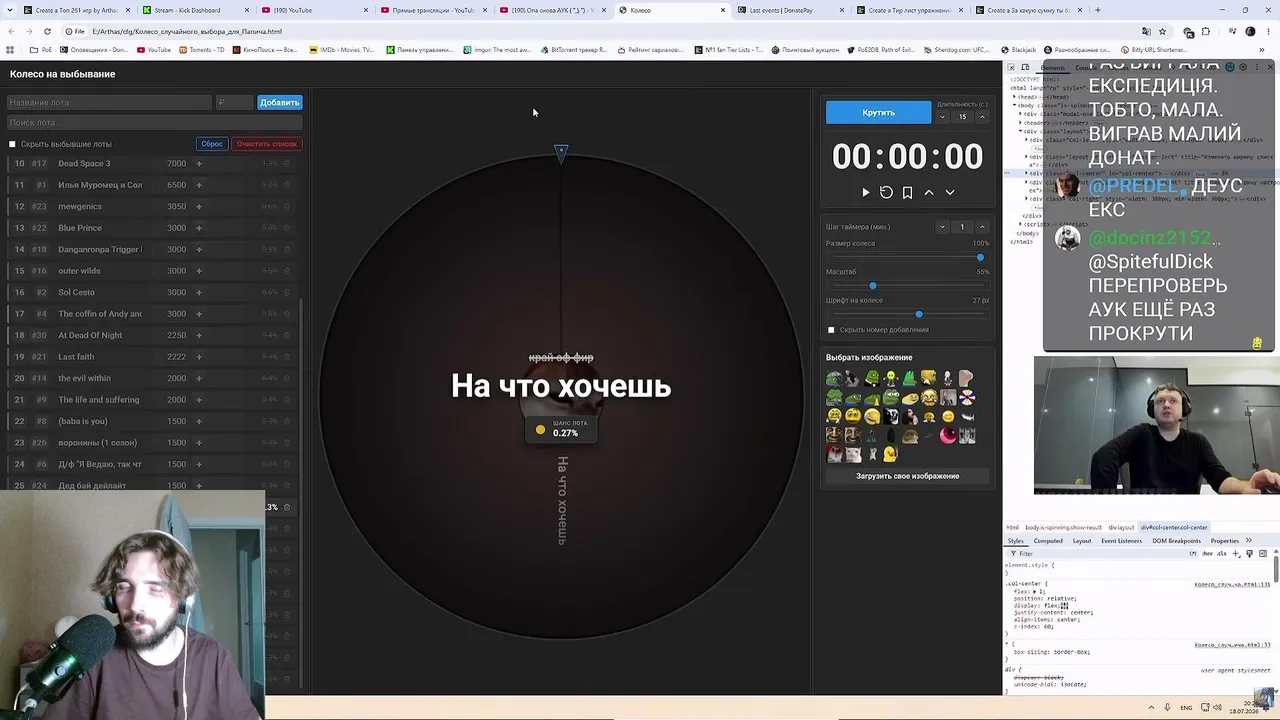Image resolution: width=1280 pixels, height=720 pixels.
Task: Decrease the 'Шаг таймера' value with down arrow
Action: [942, 227]
